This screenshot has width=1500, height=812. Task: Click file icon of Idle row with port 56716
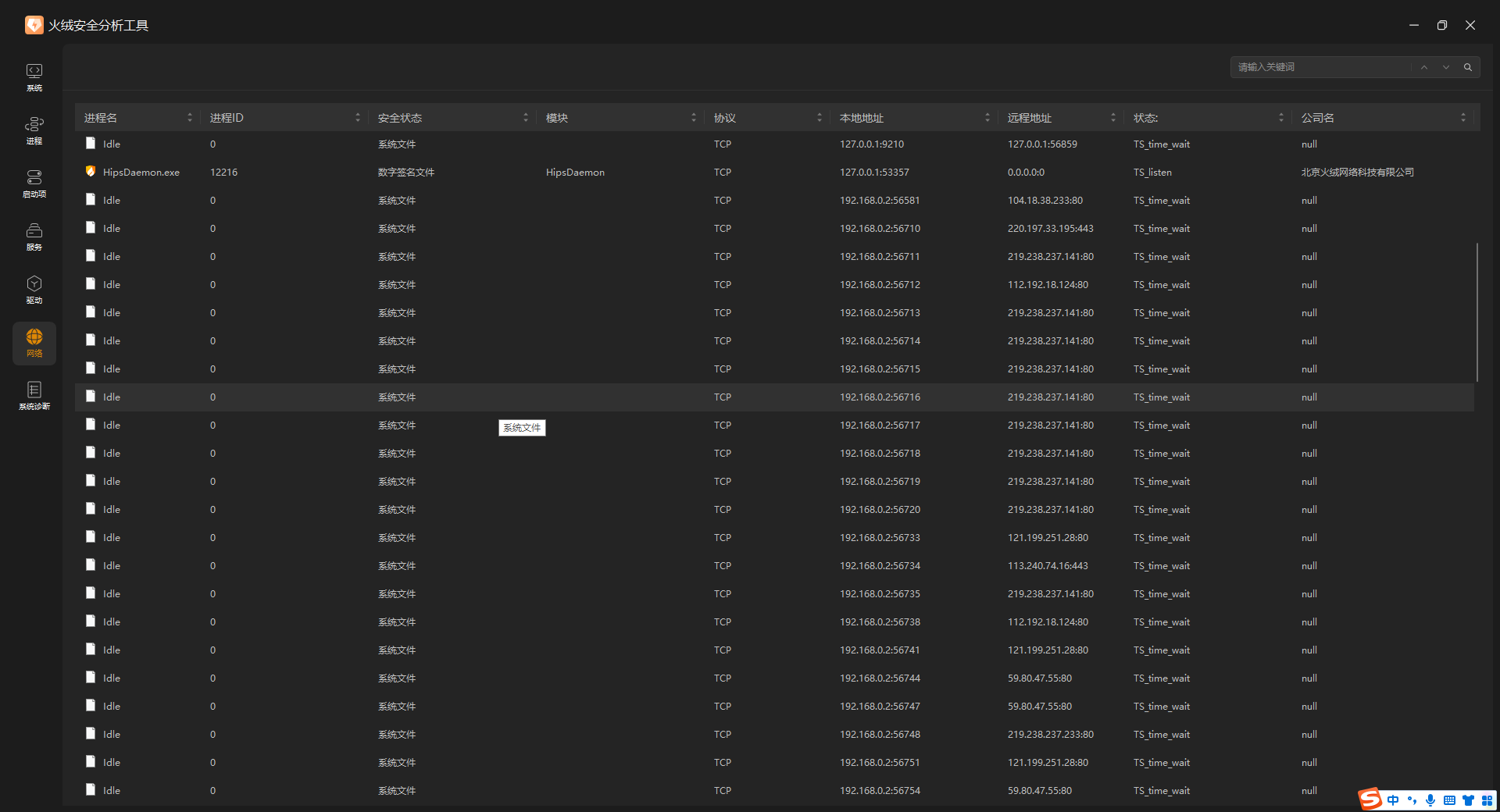click(x=91, y=396)
